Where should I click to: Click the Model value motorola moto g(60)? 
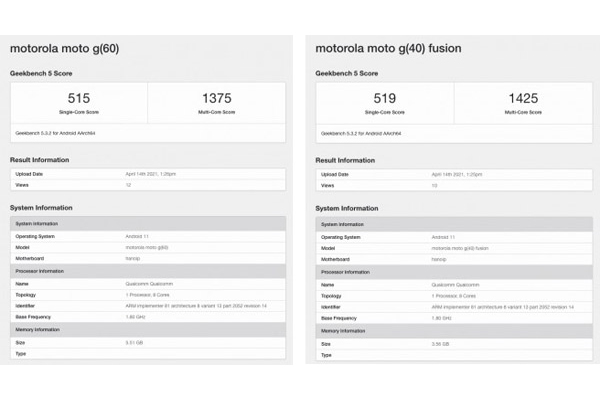[145, 247]
